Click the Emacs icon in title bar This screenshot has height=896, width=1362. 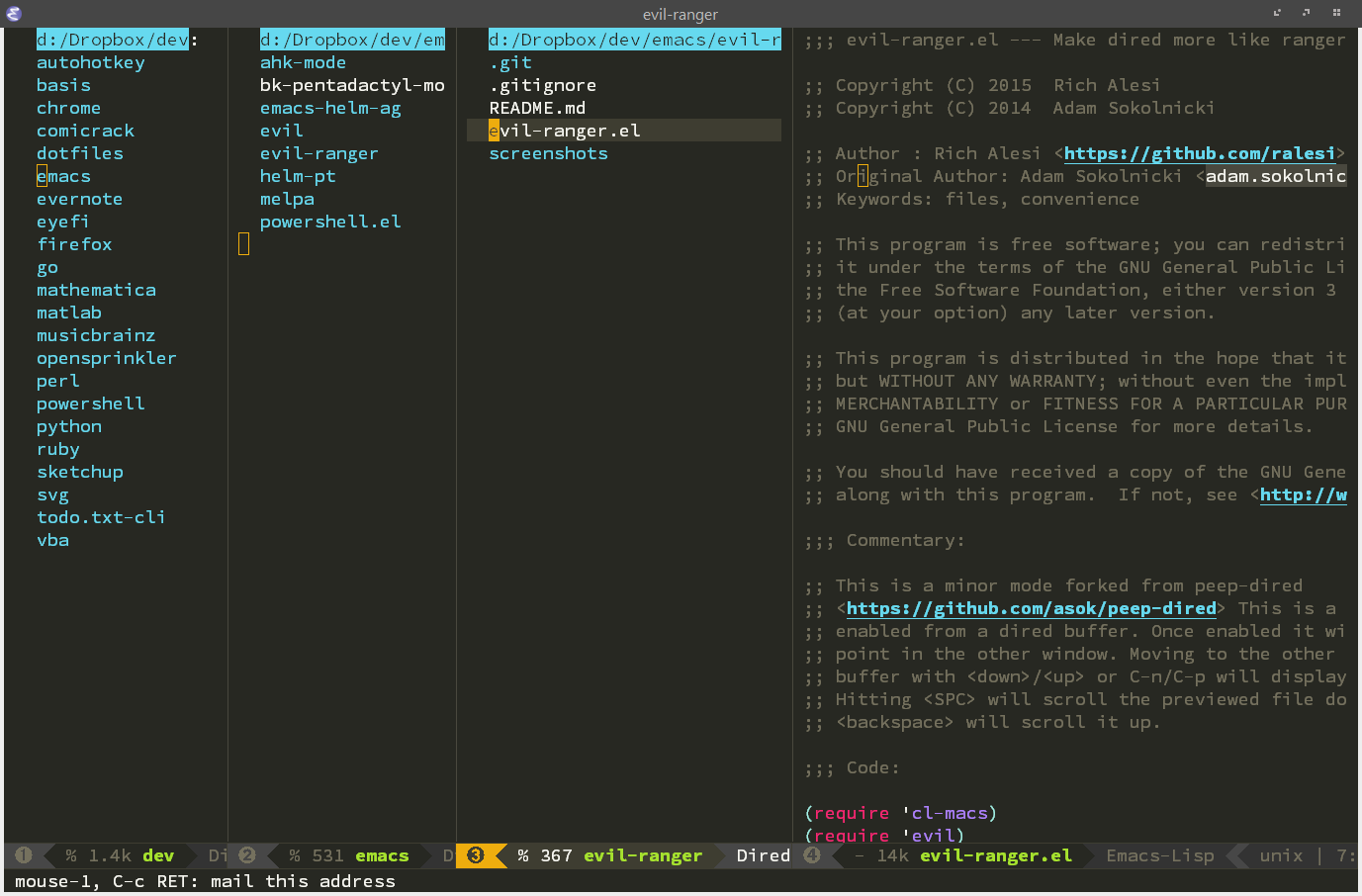pyautogui.click(x=14, y=13)
